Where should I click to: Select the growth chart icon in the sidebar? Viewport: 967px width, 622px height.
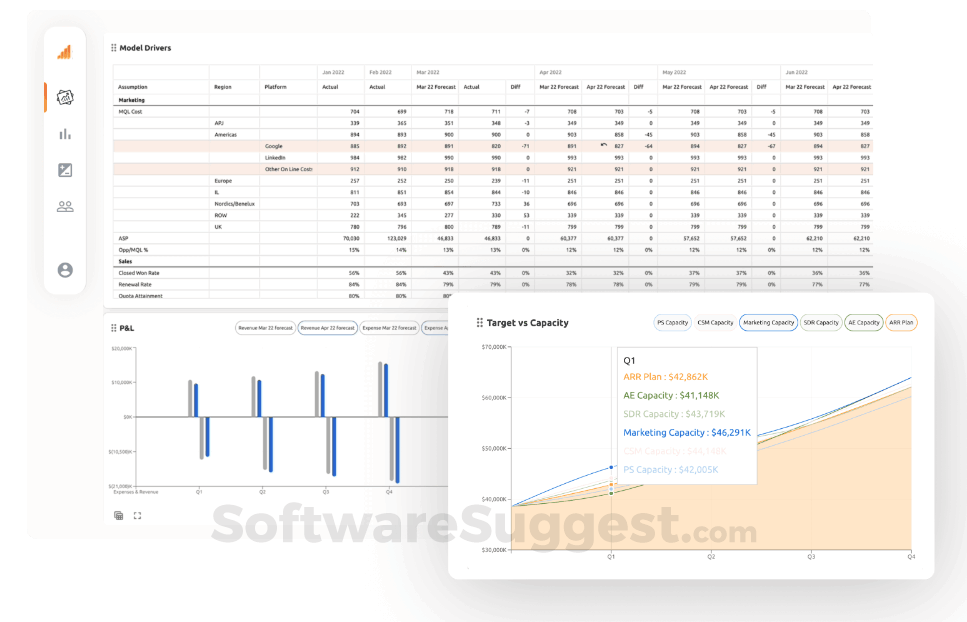[x=64, y=52]
